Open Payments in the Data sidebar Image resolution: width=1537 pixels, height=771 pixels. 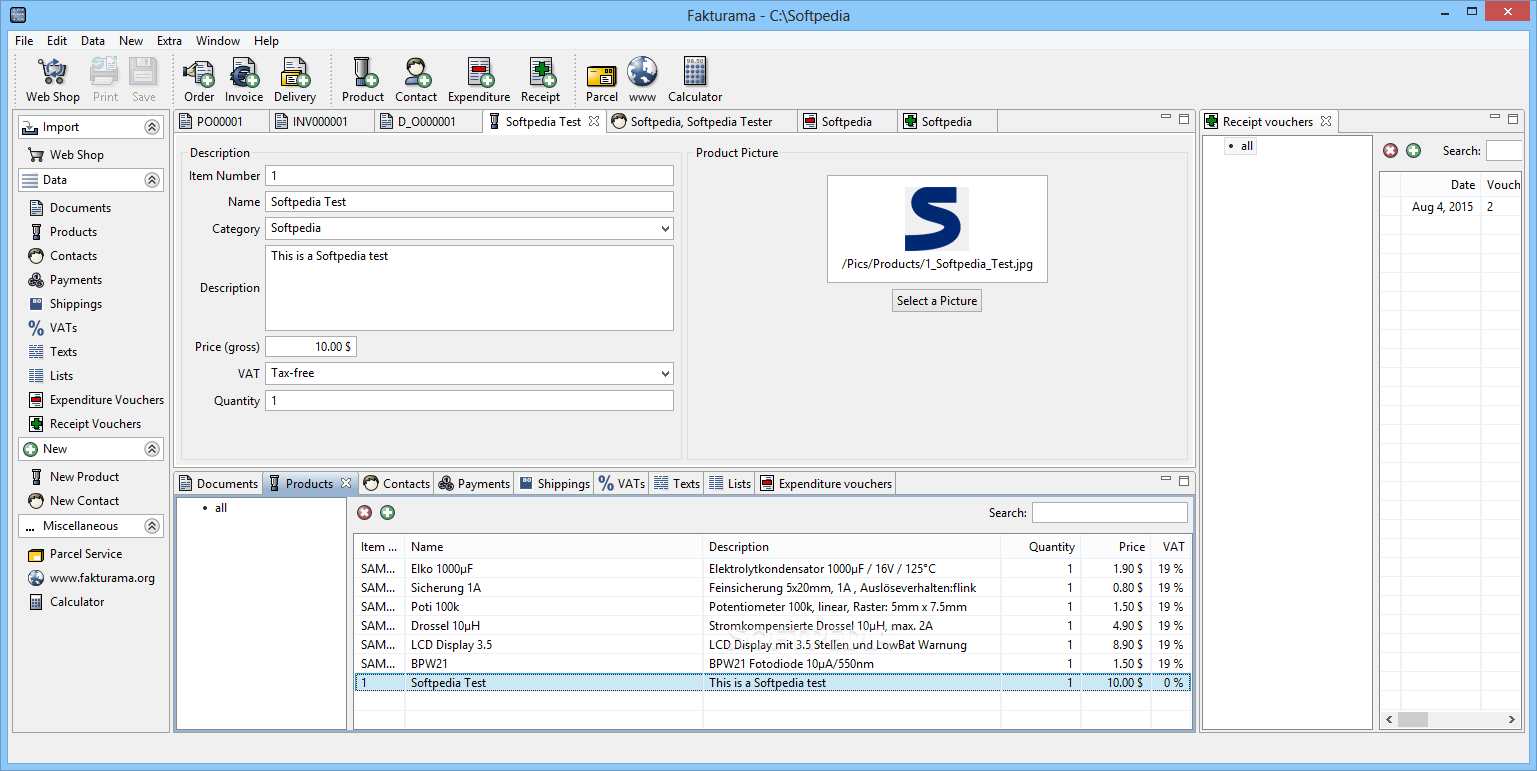[x=65, y=280]
